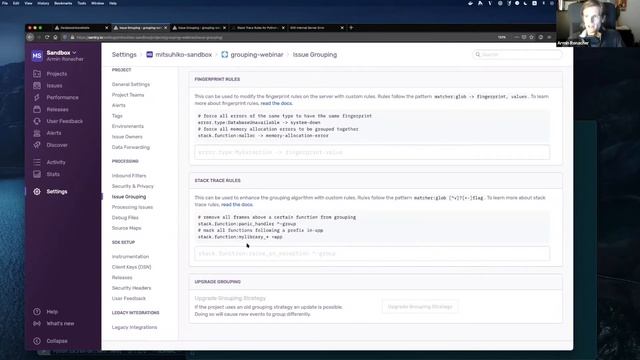
Task: Open the History menu
Action: tap(43, 3)
